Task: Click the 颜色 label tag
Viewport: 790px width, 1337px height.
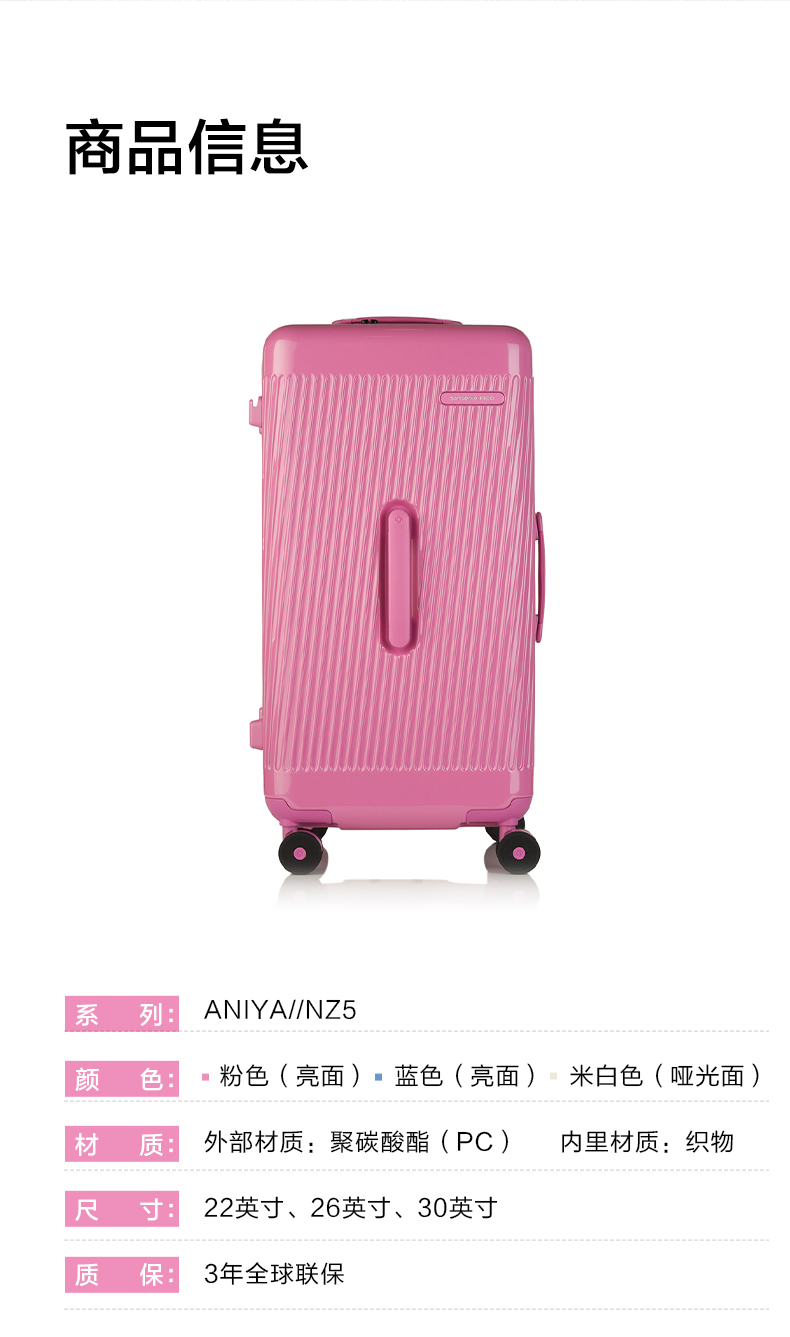Action: [121, 1079]
